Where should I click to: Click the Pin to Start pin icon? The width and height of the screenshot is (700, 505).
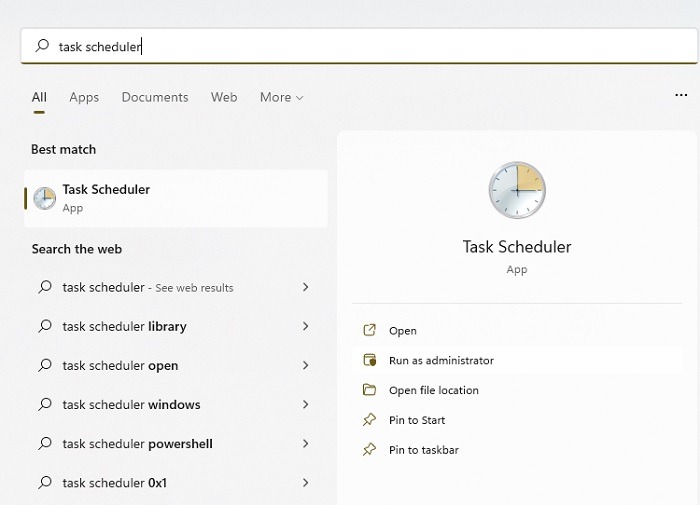(370, 420)
